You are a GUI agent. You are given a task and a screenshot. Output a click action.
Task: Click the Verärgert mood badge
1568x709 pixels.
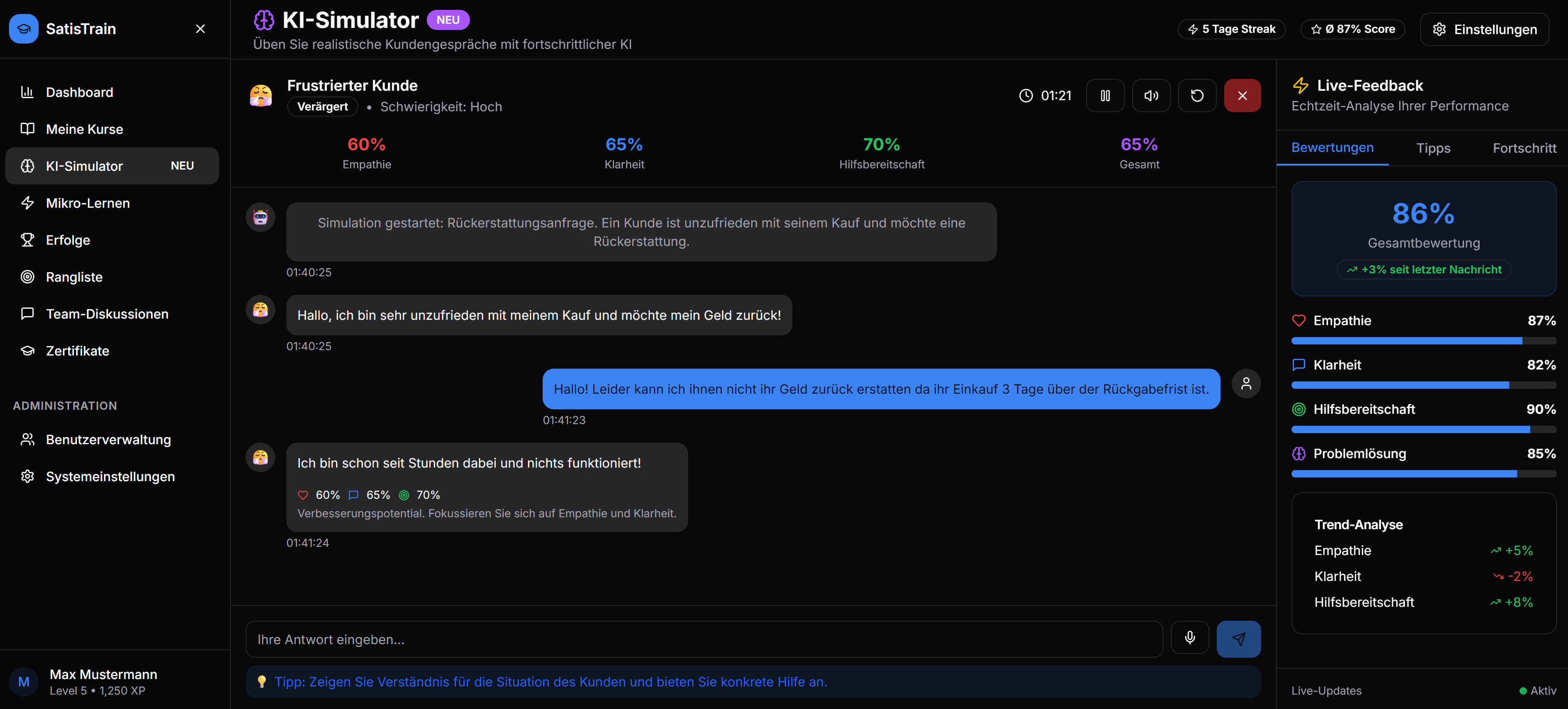click(322, 106)
